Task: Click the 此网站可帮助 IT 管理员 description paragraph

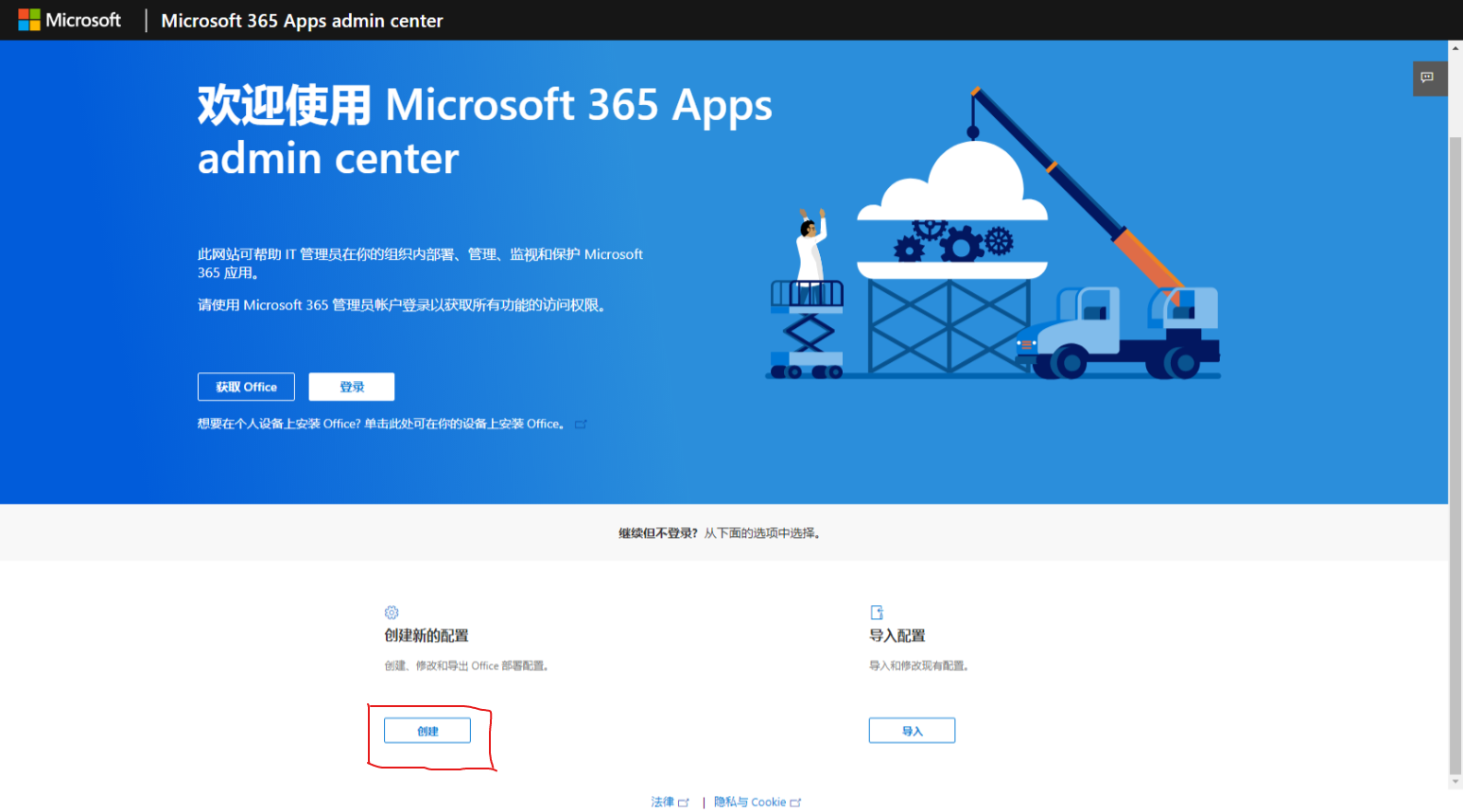Action: 421,263
